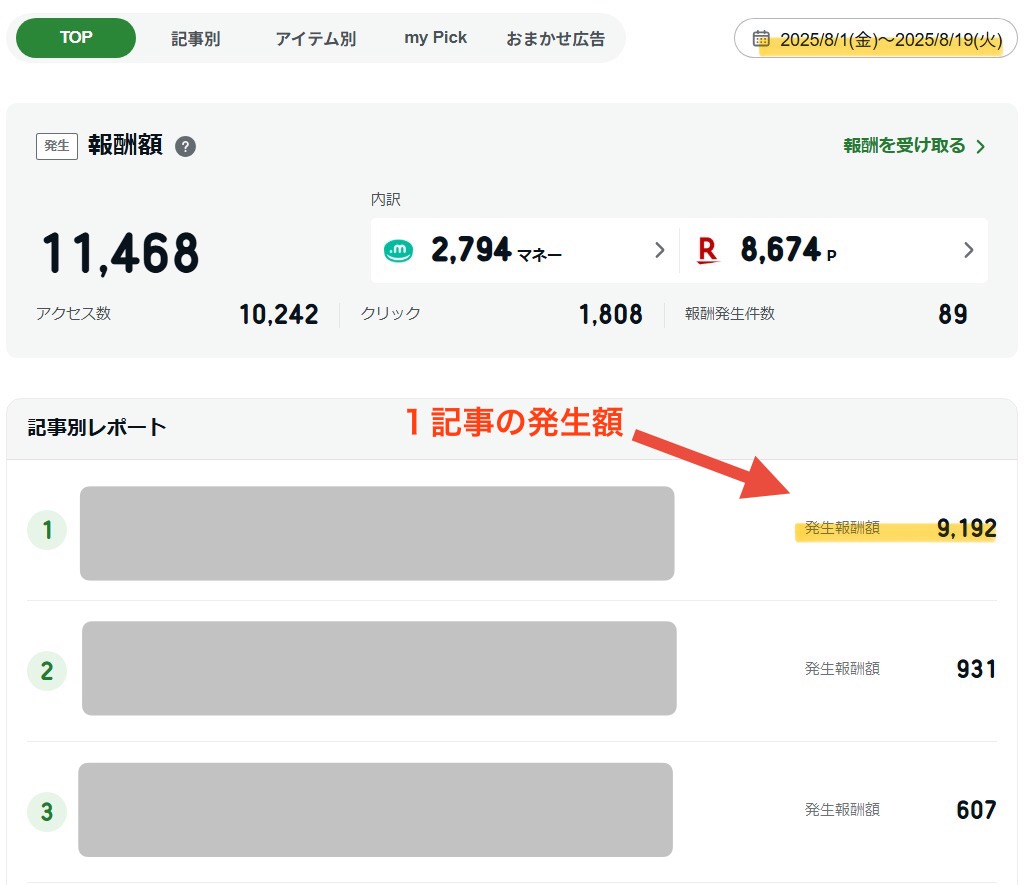Screen dimensions: 1035x885
Task: Click the 9,192 発生報酬額 value
Action: click(966, 529)
